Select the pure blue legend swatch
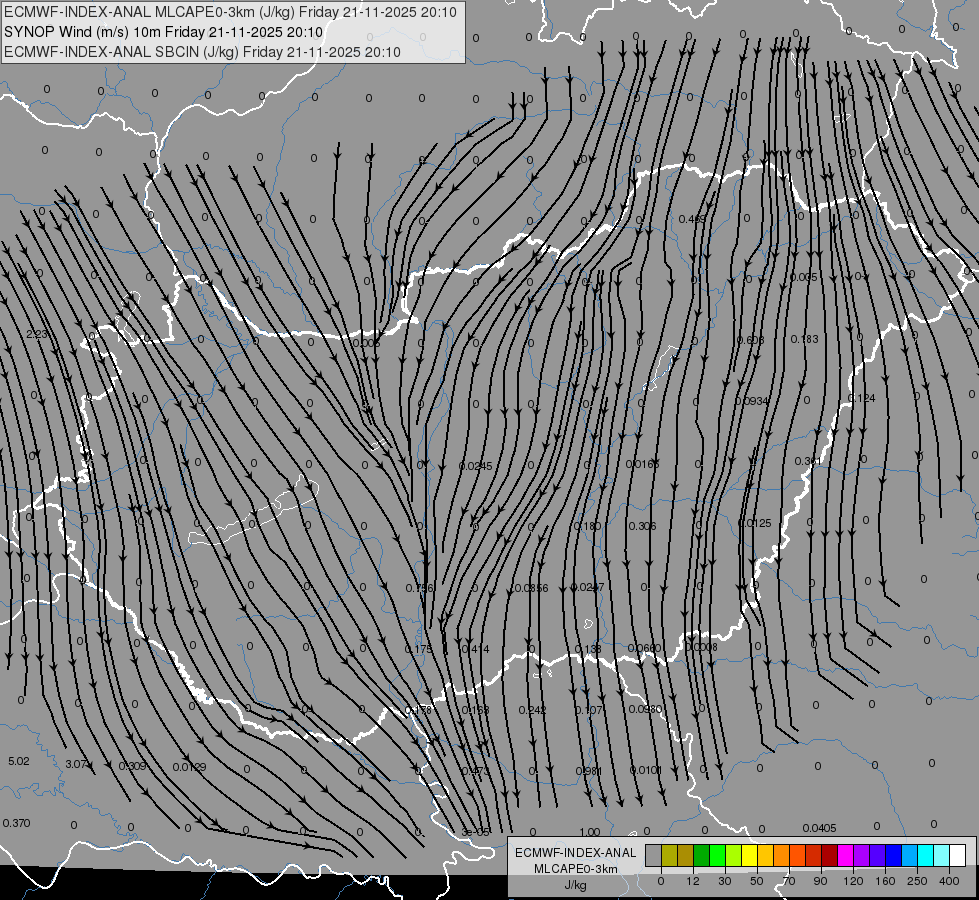Image resolution: width=979 pixels, height=900 pixels. click(893, 856)
